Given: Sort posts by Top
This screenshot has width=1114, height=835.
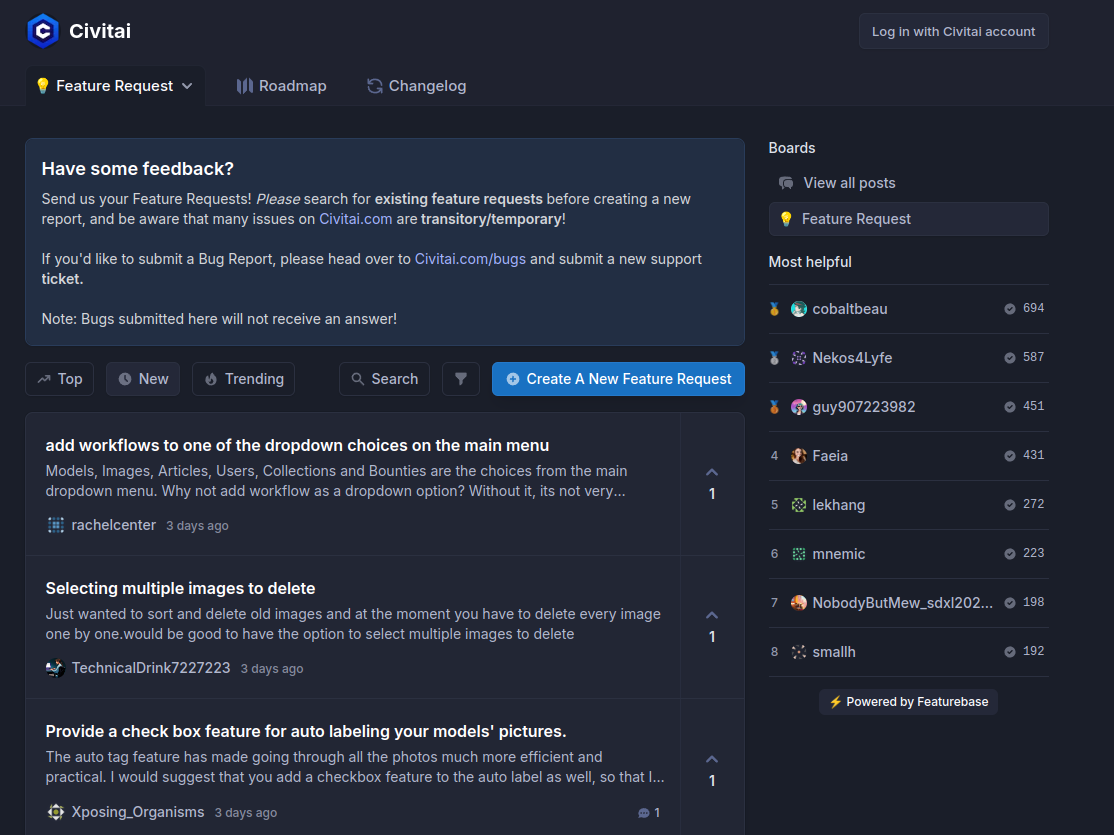Looking at the screenshot, I should [x=60, y=379].
